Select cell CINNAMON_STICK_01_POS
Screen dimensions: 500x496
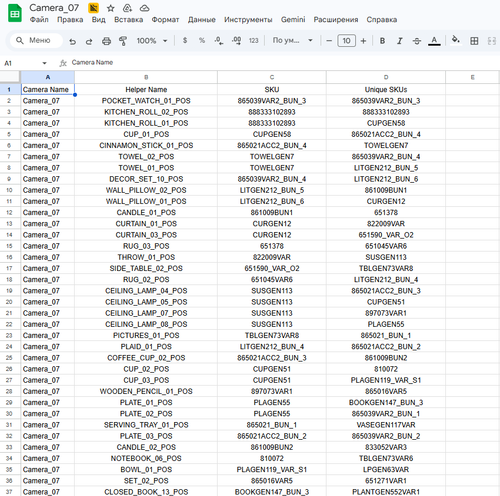(x=146, y=145)
